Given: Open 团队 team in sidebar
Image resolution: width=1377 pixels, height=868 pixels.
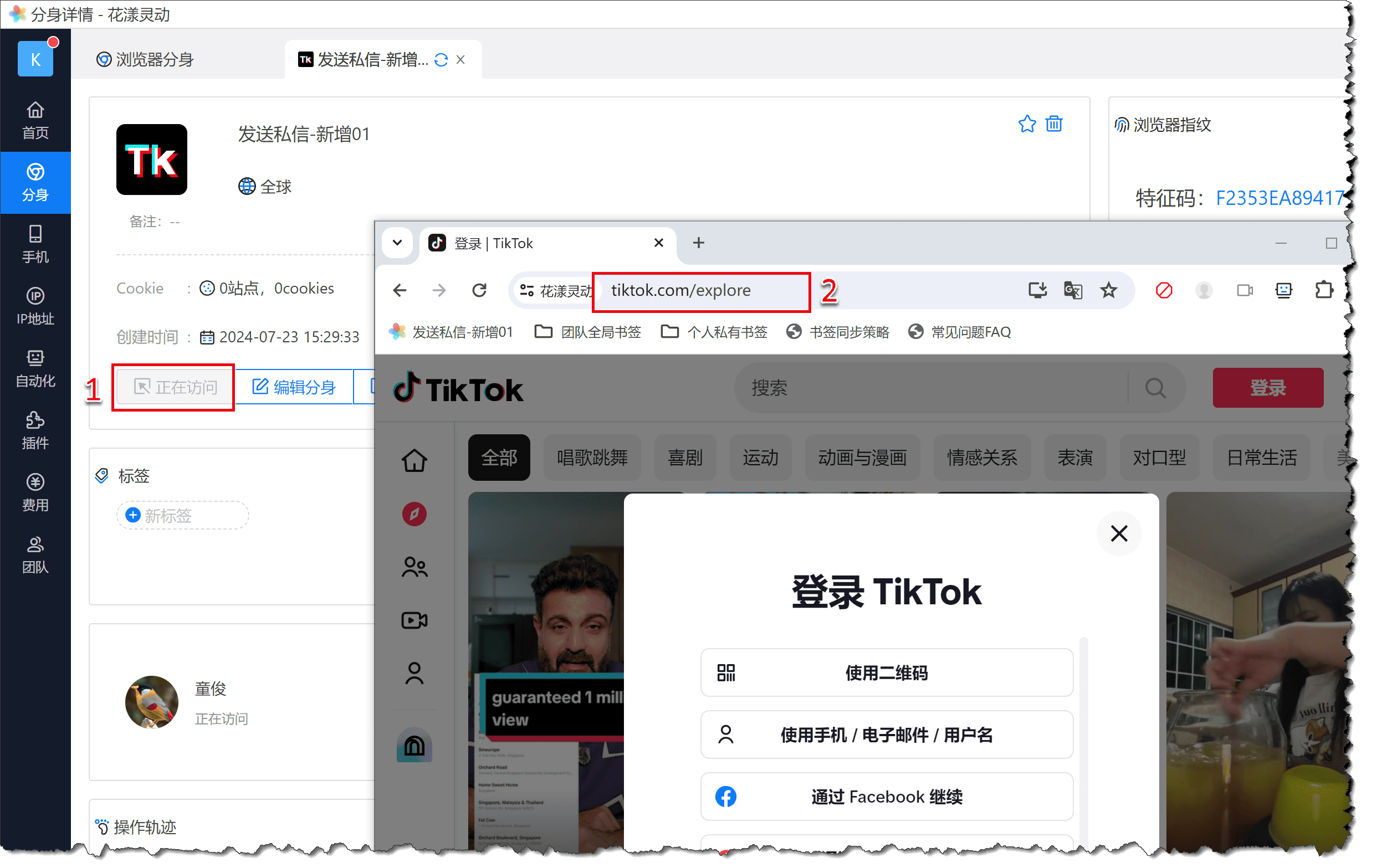Looking at the screenshot, I should click(35, 556).
